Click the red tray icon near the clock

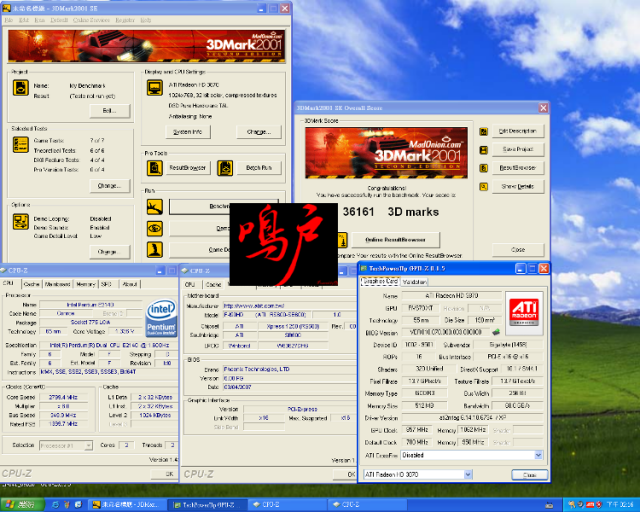pyautogui.click(x=599, y=505)
